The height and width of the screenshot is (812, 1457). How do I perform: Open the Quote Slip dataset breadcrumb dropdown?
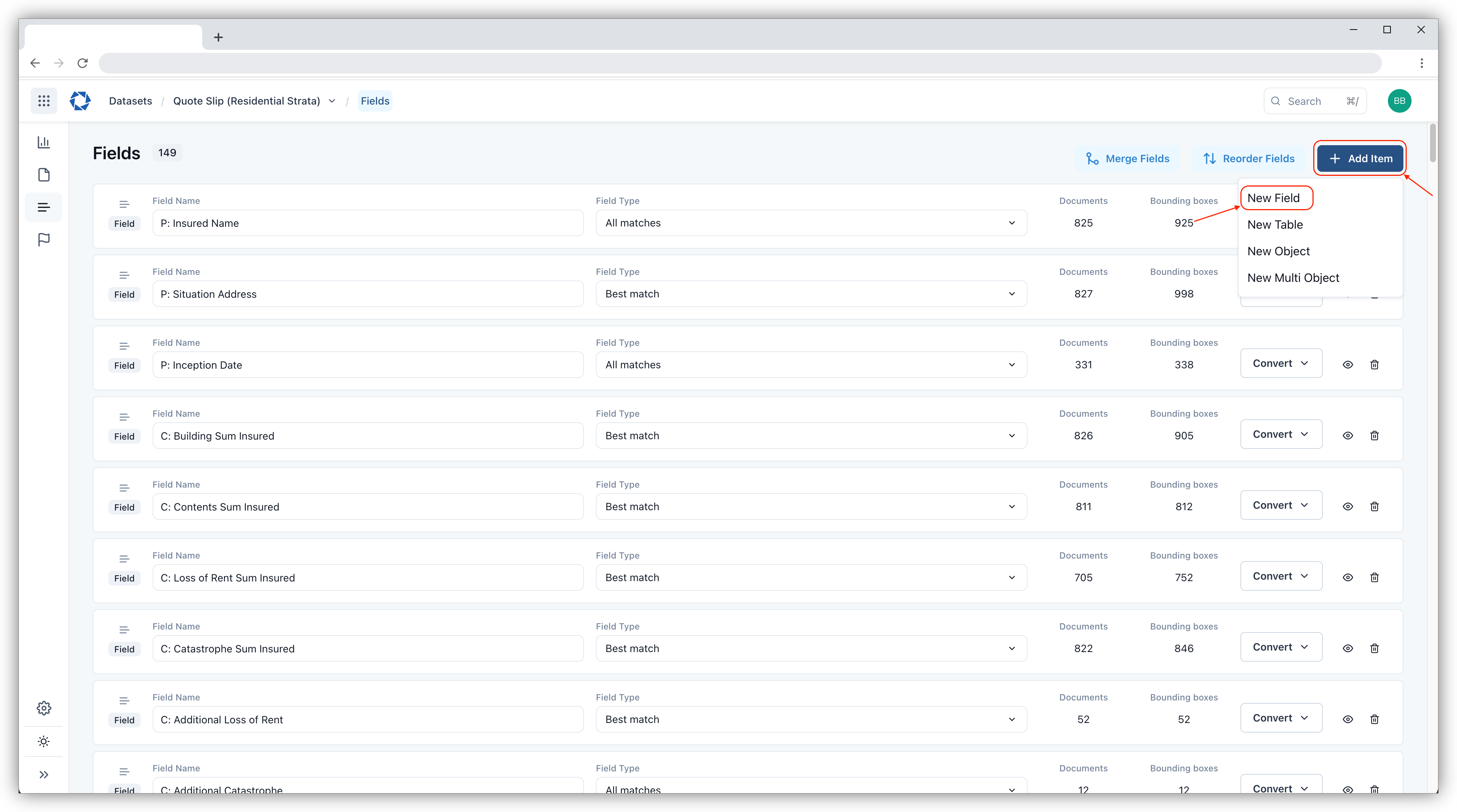332,101
